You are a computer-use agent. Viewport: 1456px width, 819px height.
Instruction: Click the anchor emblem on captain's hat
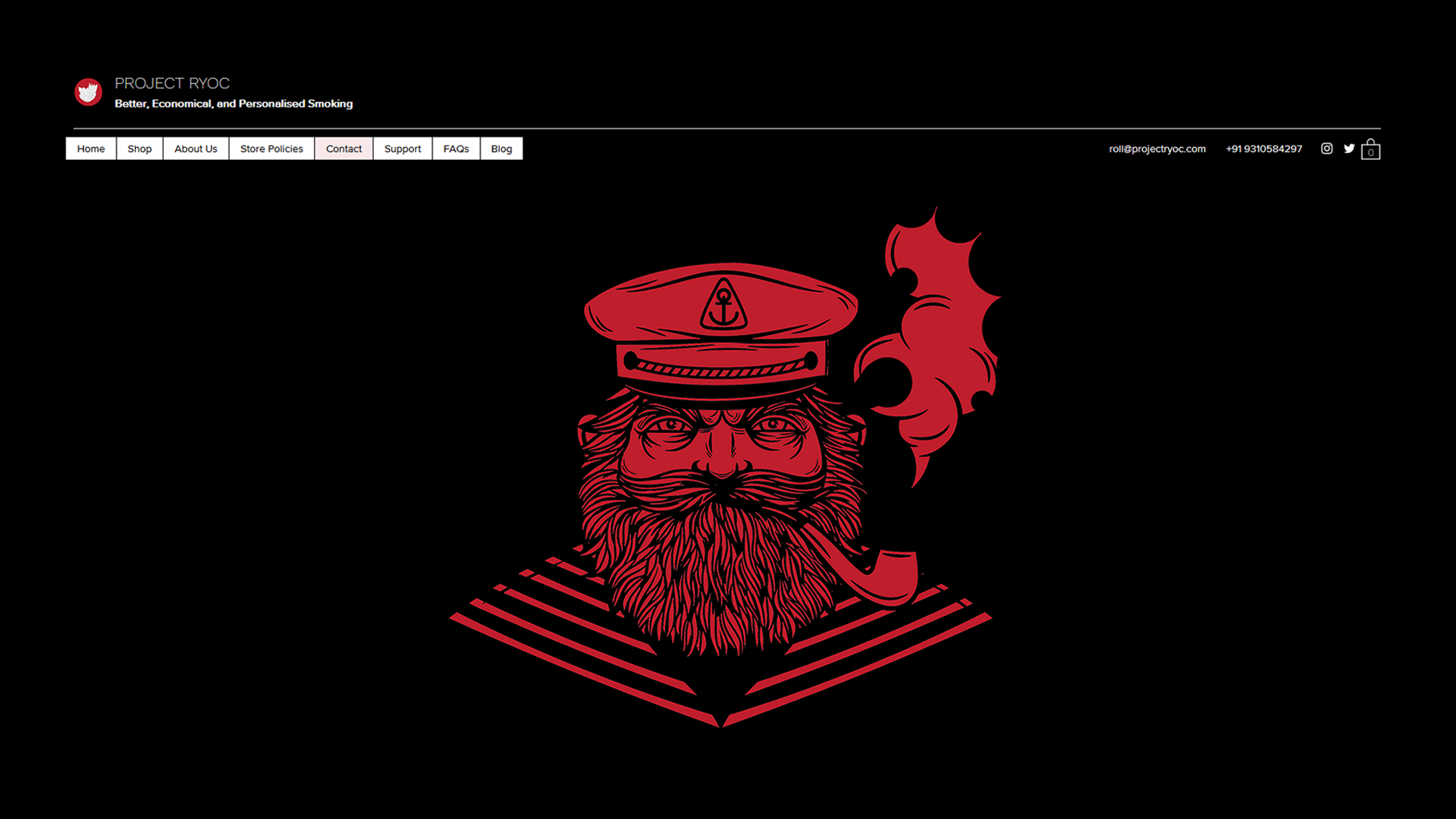pyautogui.click(x=723, y=305)
